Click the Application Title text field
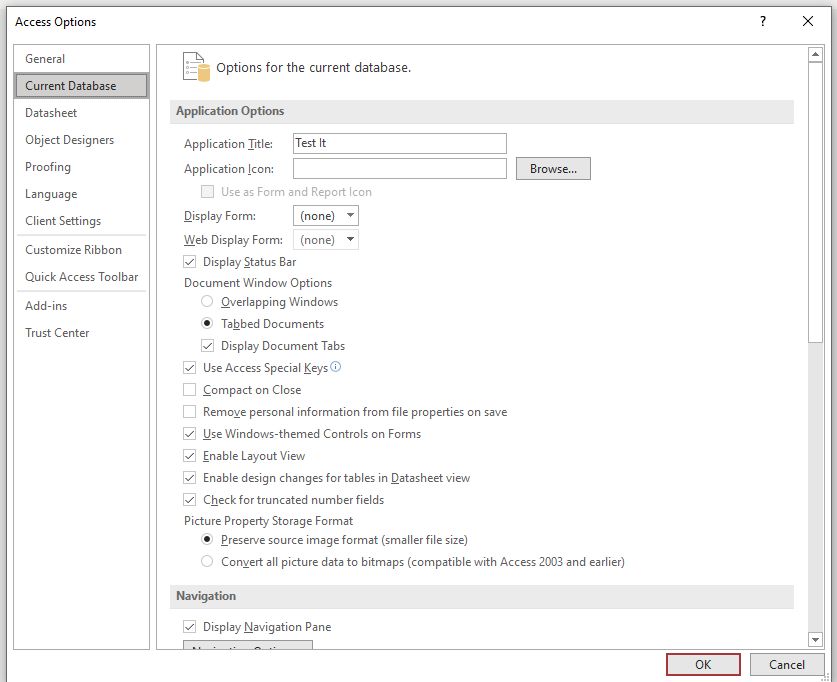This screenshot has height=682, width=837. coord(399,143)
